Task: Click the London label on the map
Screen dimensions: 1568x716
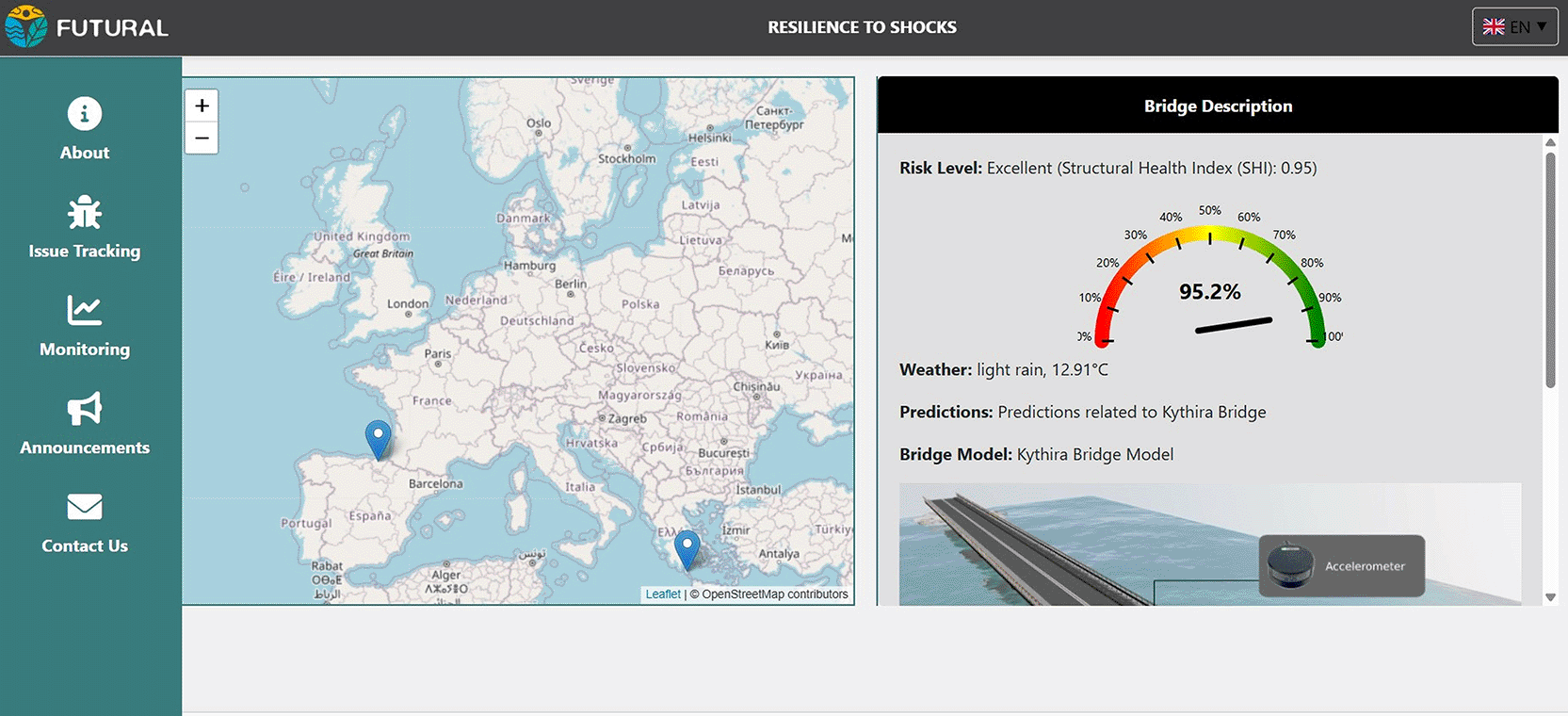Action: [x=408, y=303]
